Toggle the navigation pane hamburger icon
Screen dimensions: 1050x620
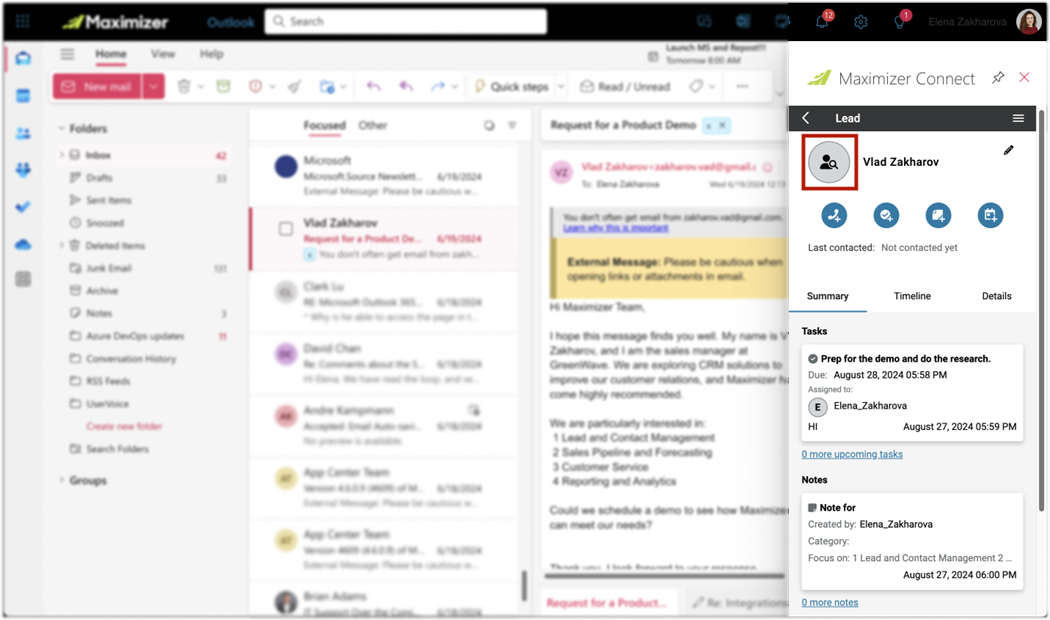click(67, 54)
